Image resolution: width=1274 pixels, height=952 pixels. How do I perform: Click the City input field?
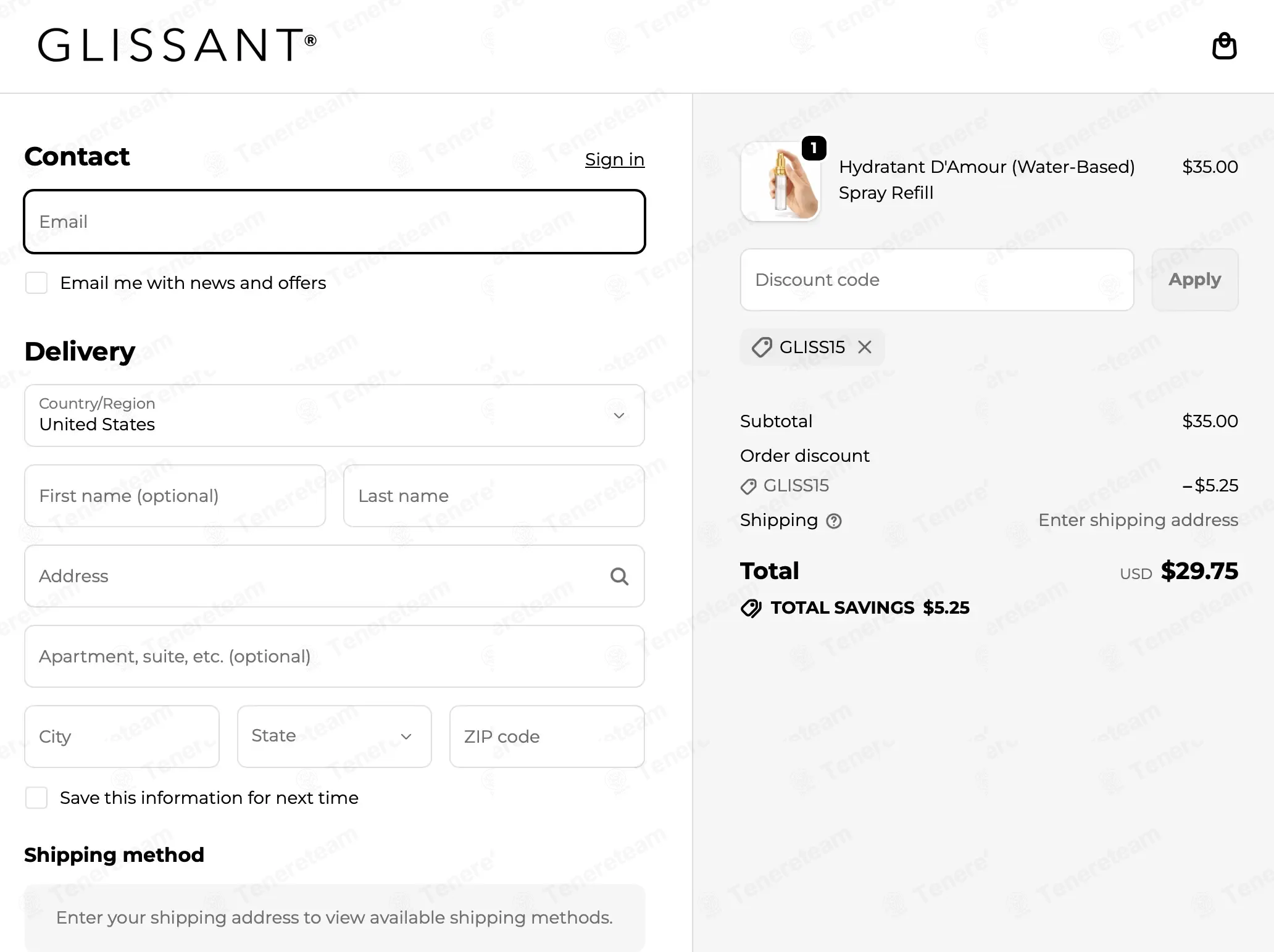(122, 737)
